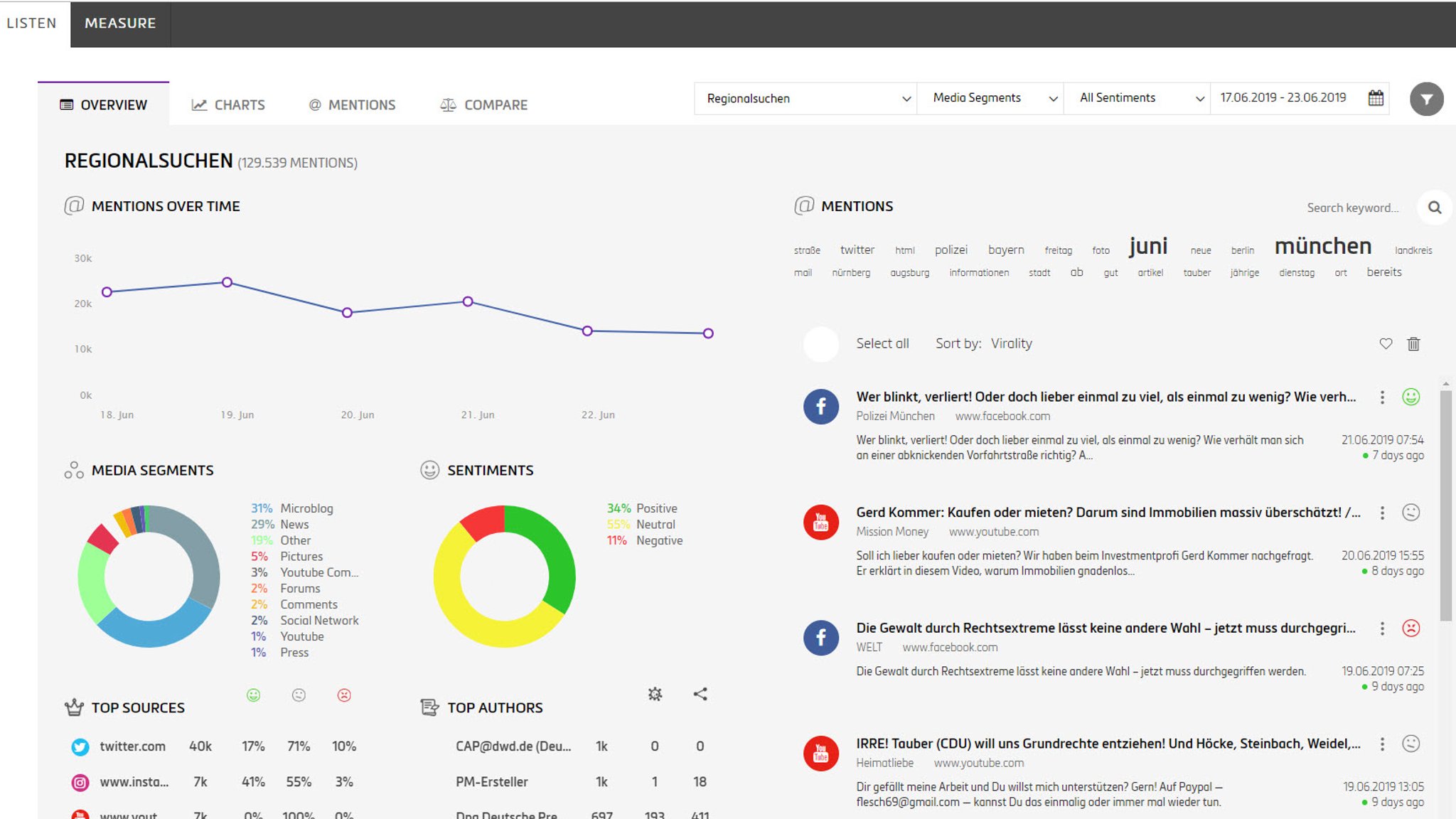
Task: Click 'juni' keyword in tag cloud
Action: (1148, 246)
